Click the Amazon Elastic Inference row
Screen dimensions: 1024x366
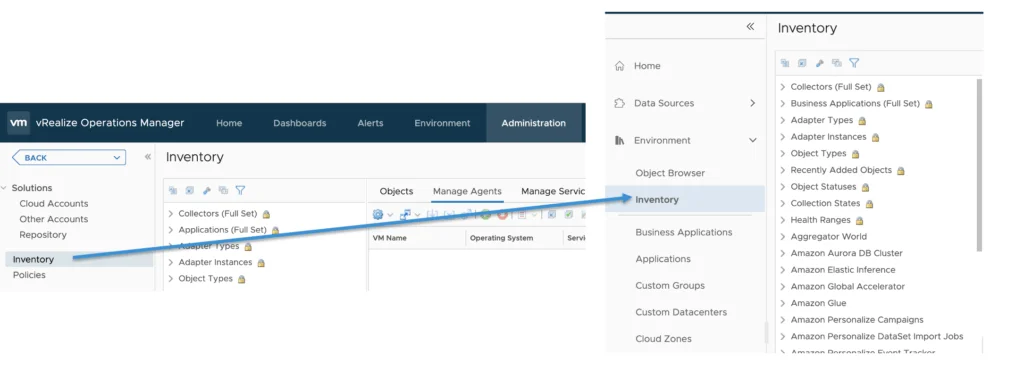pos(842,270)
